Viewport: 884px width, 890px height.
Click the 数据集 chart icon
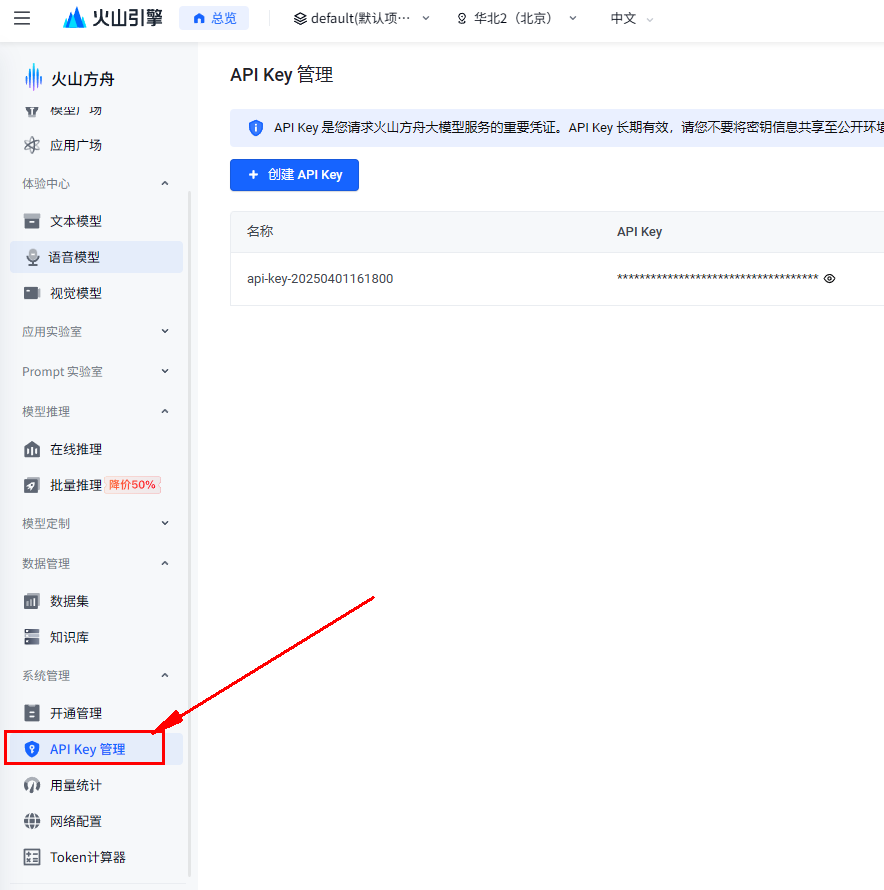(32, 601)
